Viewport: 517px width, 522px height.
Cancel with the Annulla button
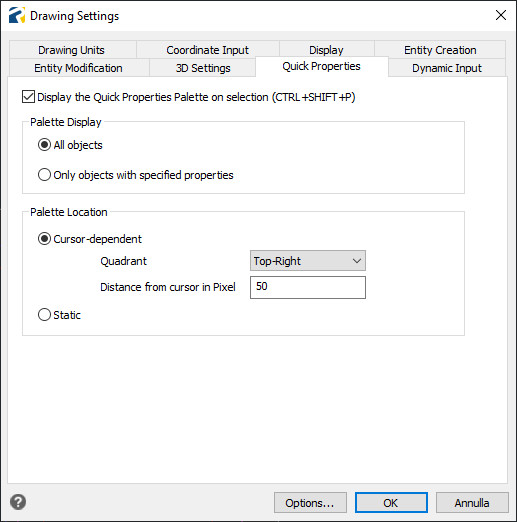pyautogui.click(x=472, y=503)
